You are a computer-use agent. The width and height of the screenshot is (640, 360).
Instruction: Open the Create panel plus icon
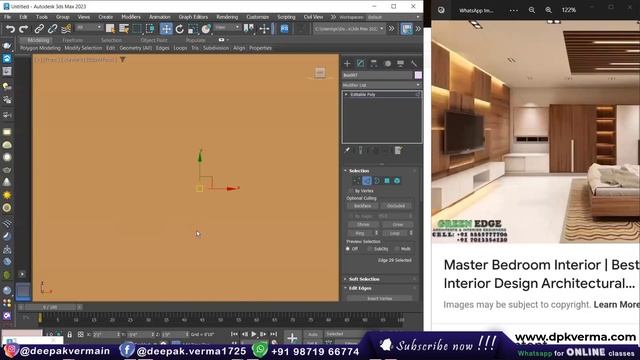click(347, 63)
